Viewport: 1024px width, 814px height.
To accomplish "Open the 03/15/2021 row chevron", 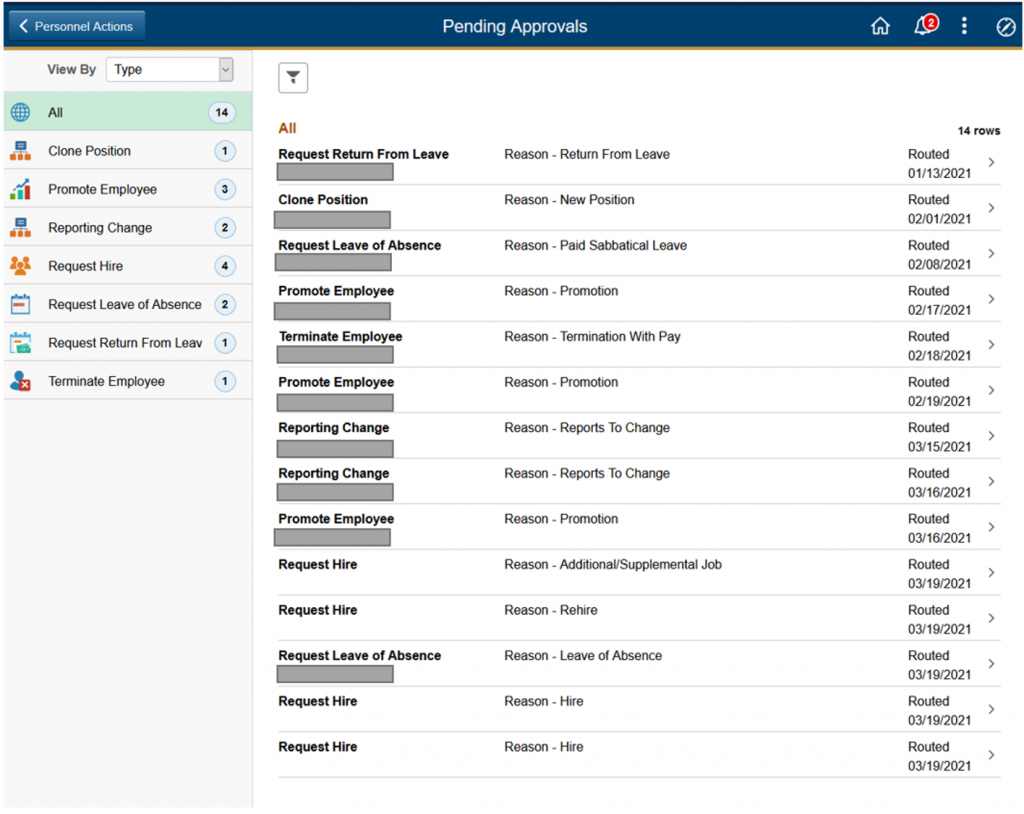I will coord(991,436).
